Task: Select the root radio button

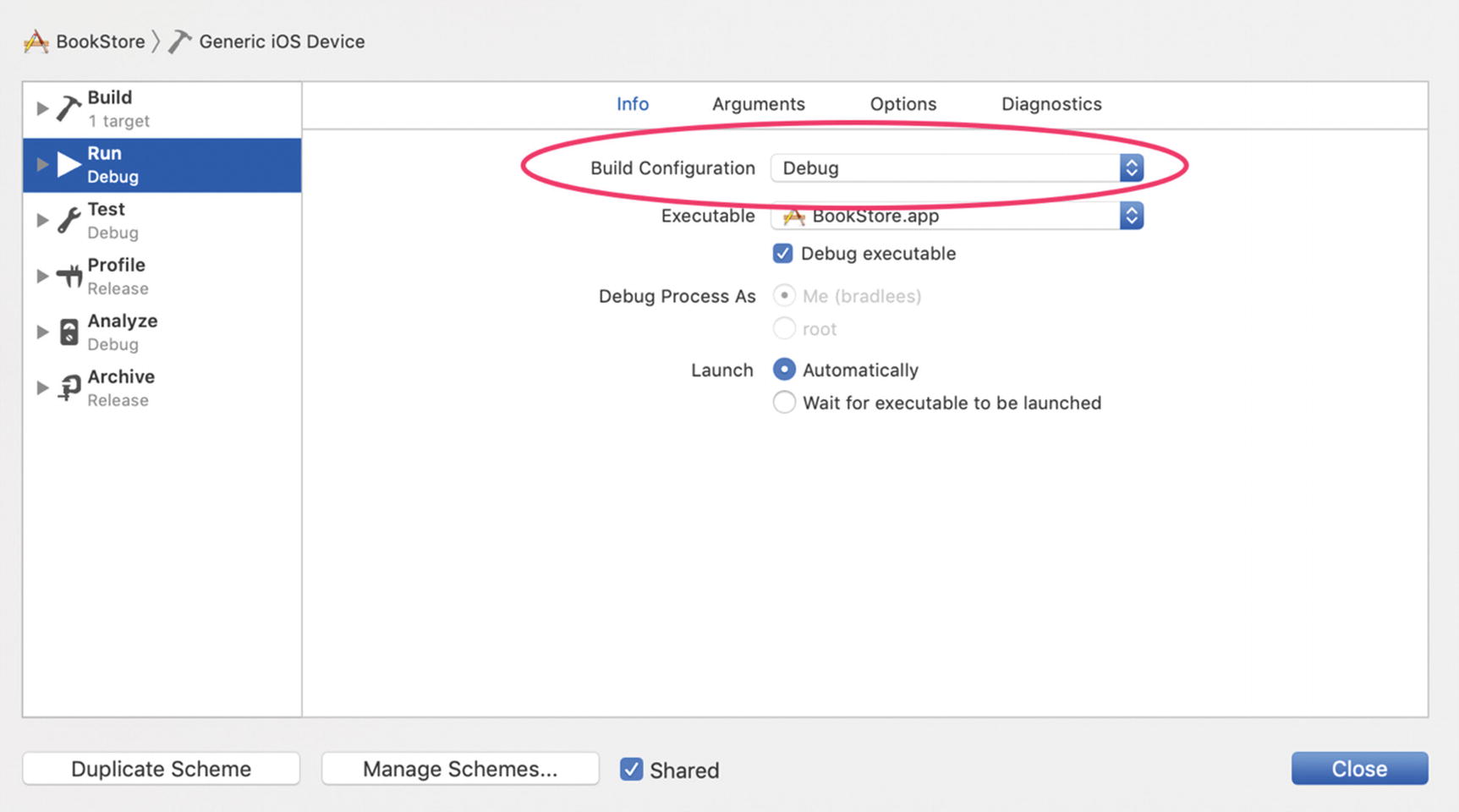Action: point(784,328)
